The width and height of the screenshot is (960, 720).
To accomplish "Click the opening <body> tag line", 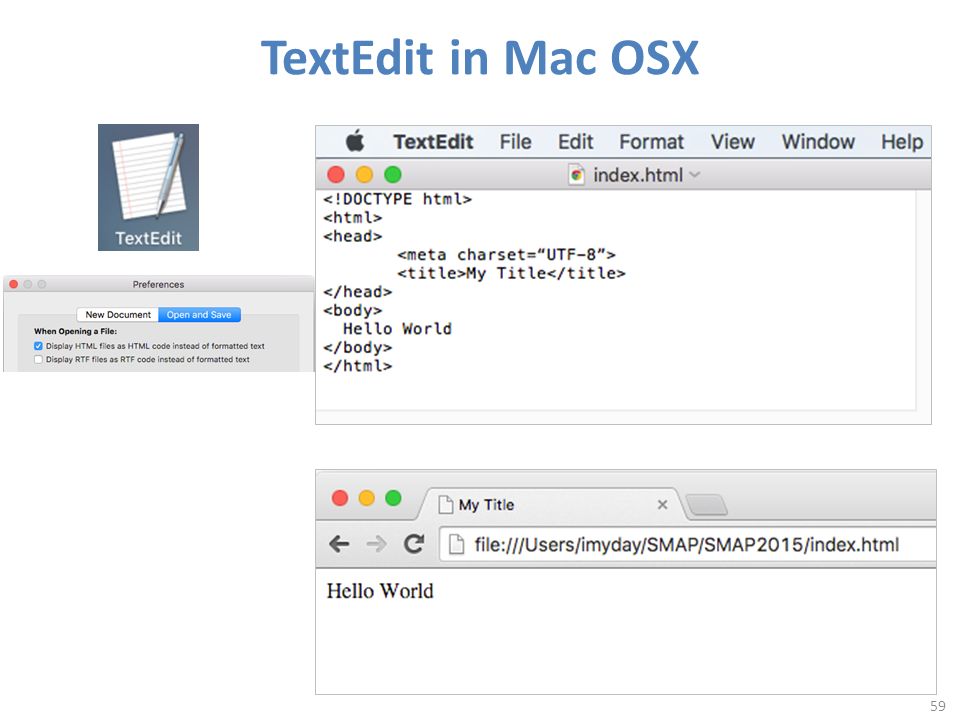I will (353, 310).
